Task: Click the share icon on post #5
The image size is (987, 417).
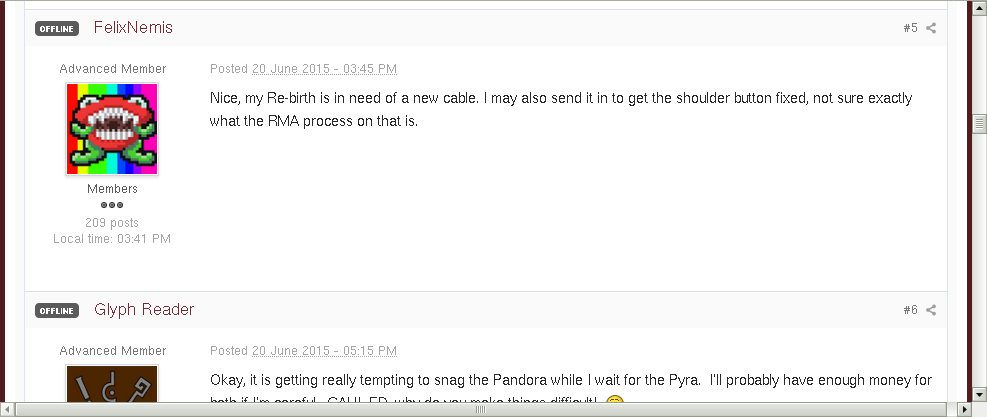Action: click(x=931, y=28)
